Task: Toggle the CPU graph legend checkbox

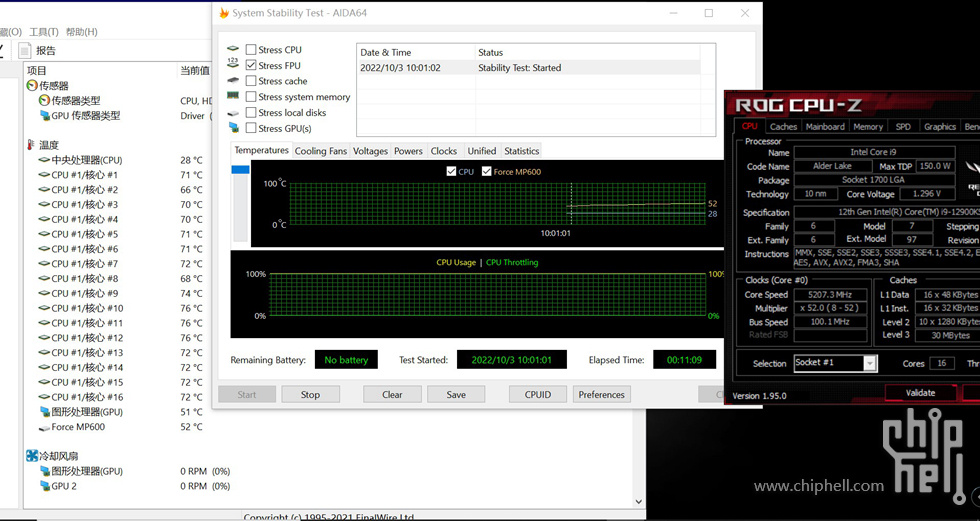Action: (451, 171)
